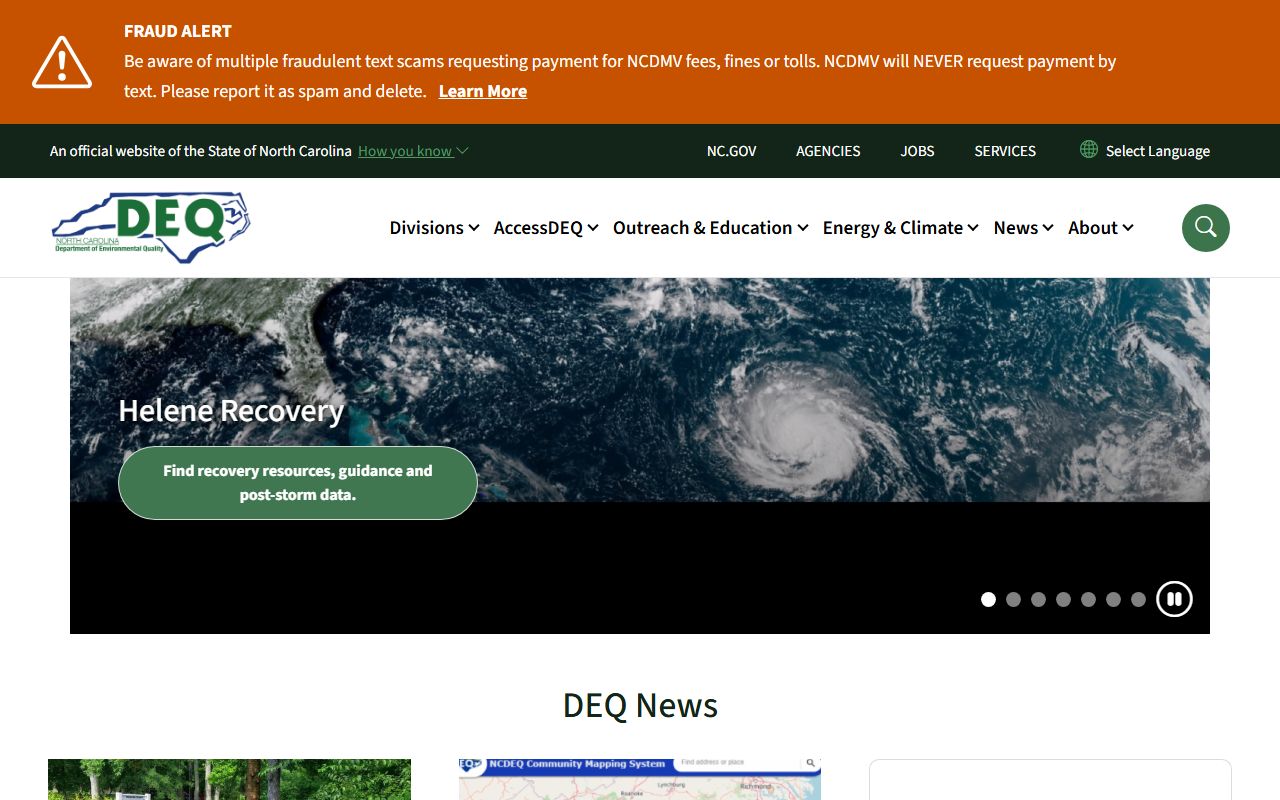The image size is (1280, 800).
Task: Open the outdoor photo news thumbnail
Action: pyautogui.click(x=229, y=779)
